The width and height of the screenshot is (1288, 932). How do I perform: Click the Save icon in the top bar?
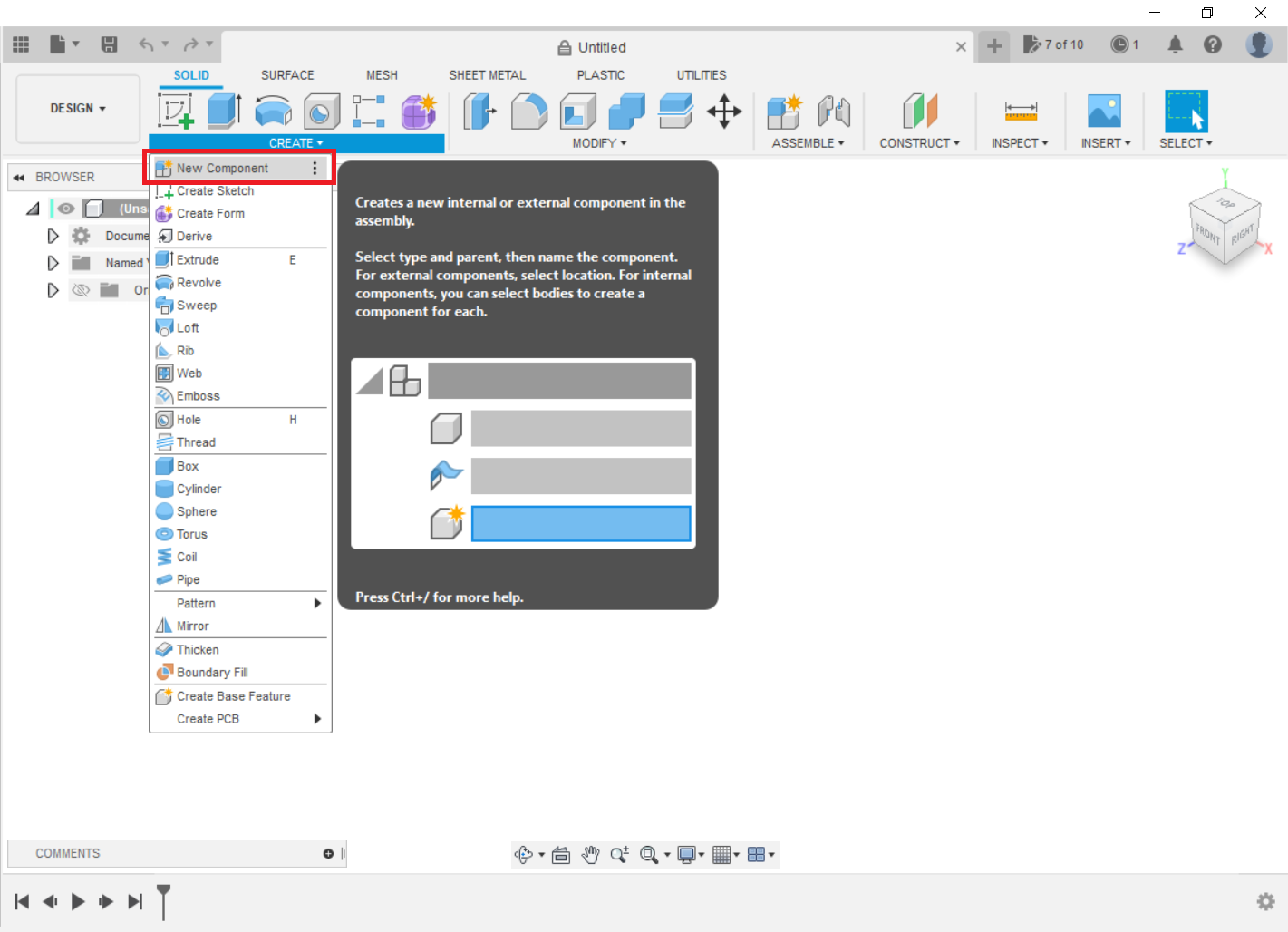(x=109, y=44)
